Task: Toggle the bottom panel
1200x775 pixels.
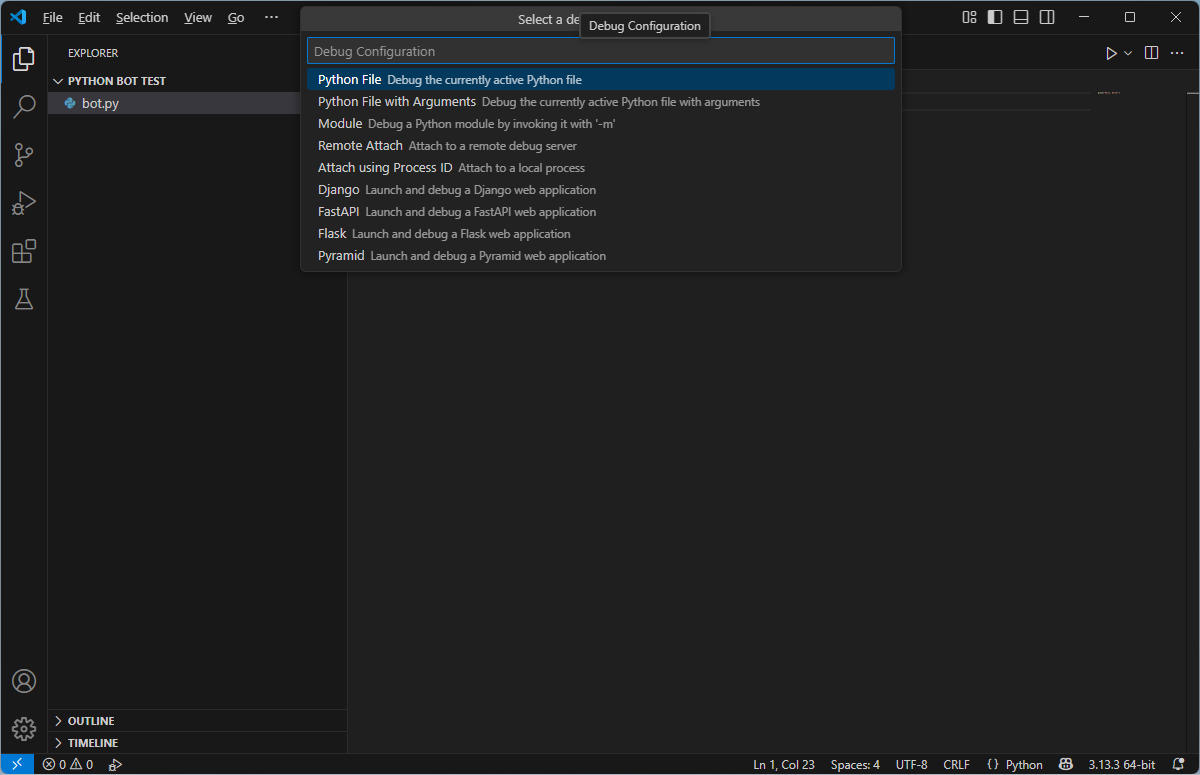Action: [1021, 17]
